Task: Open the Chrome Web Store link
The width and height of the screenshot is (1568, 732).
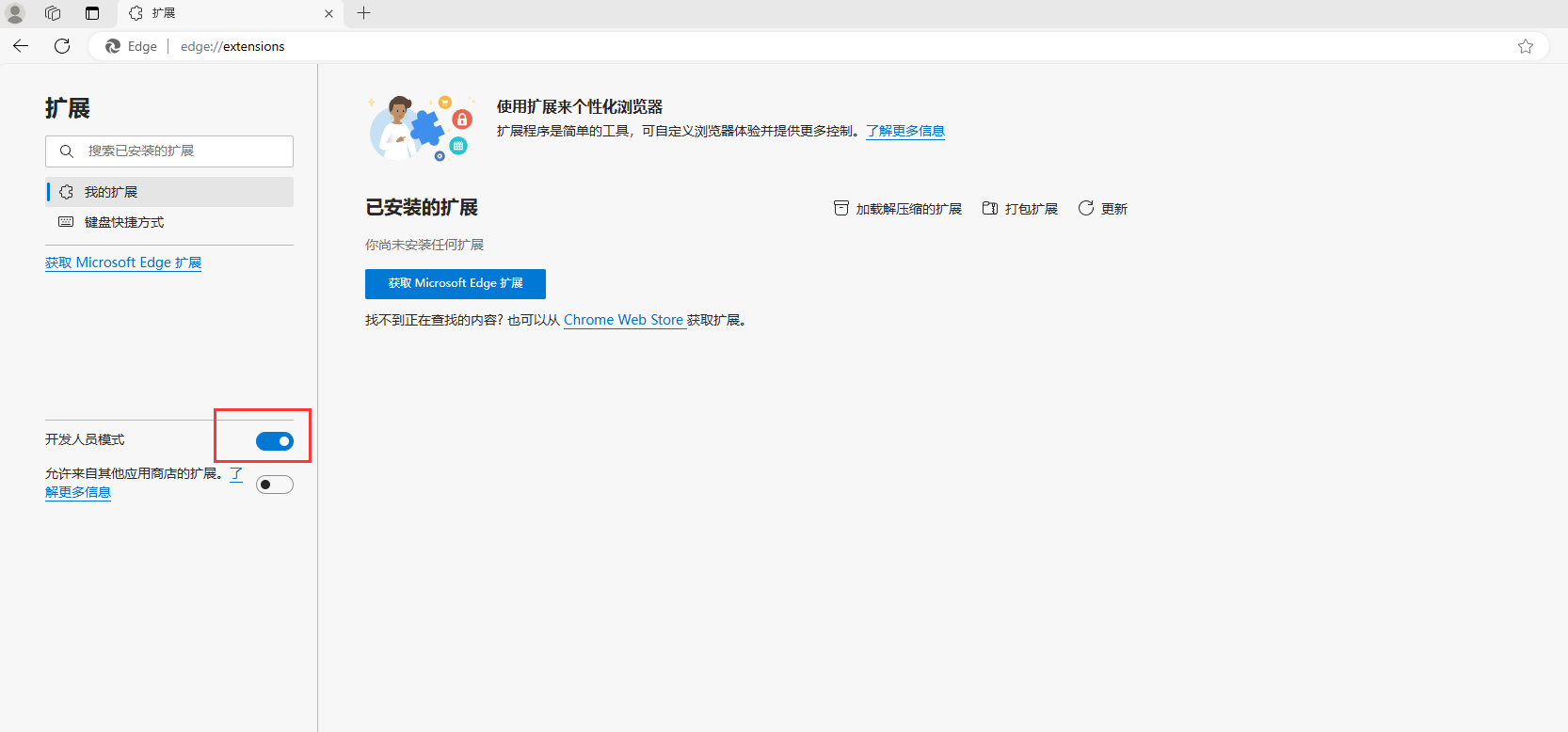Action: coord(624,320)
